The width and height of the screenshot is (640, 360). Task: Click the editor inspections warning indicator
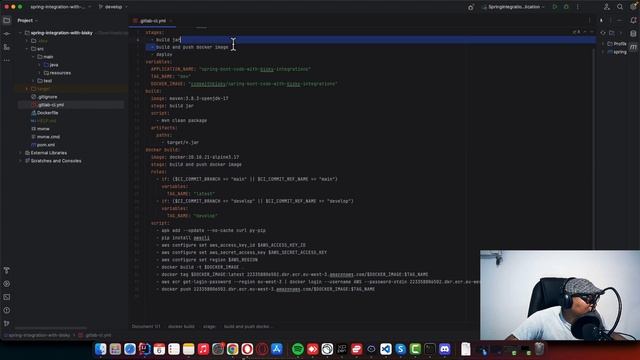[x=576, y=32]
